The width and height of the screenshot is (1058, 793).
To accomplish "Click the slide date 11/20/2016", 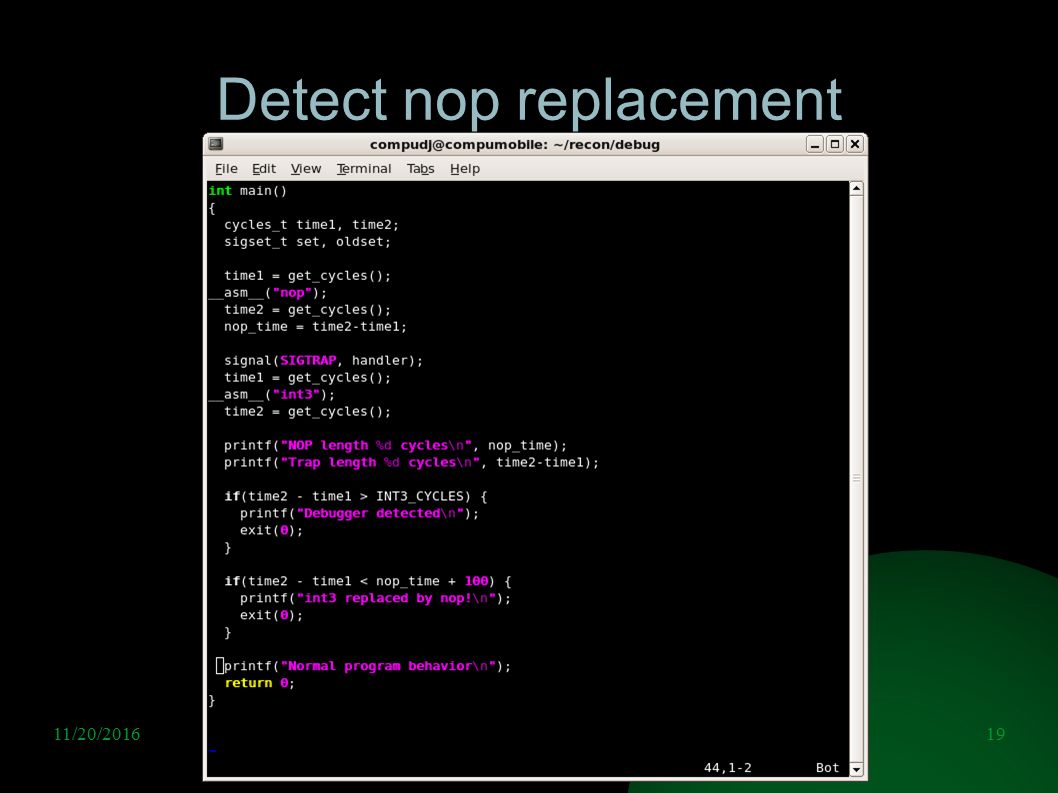I will (96, 734).
